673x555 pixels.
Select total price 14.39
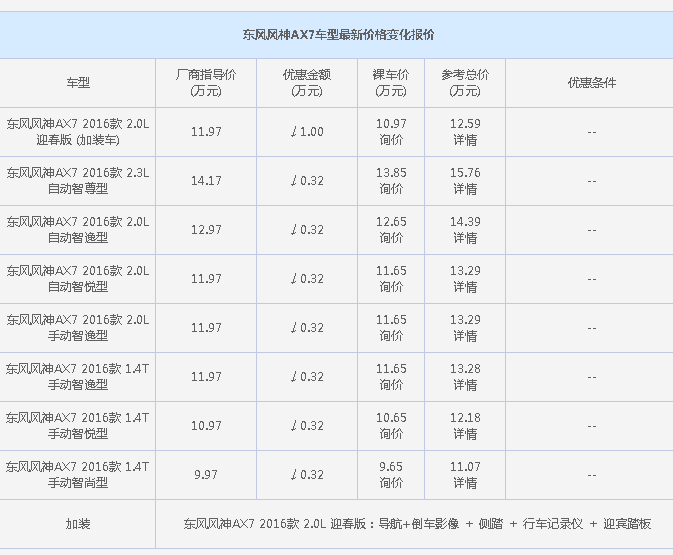[465, 221]
